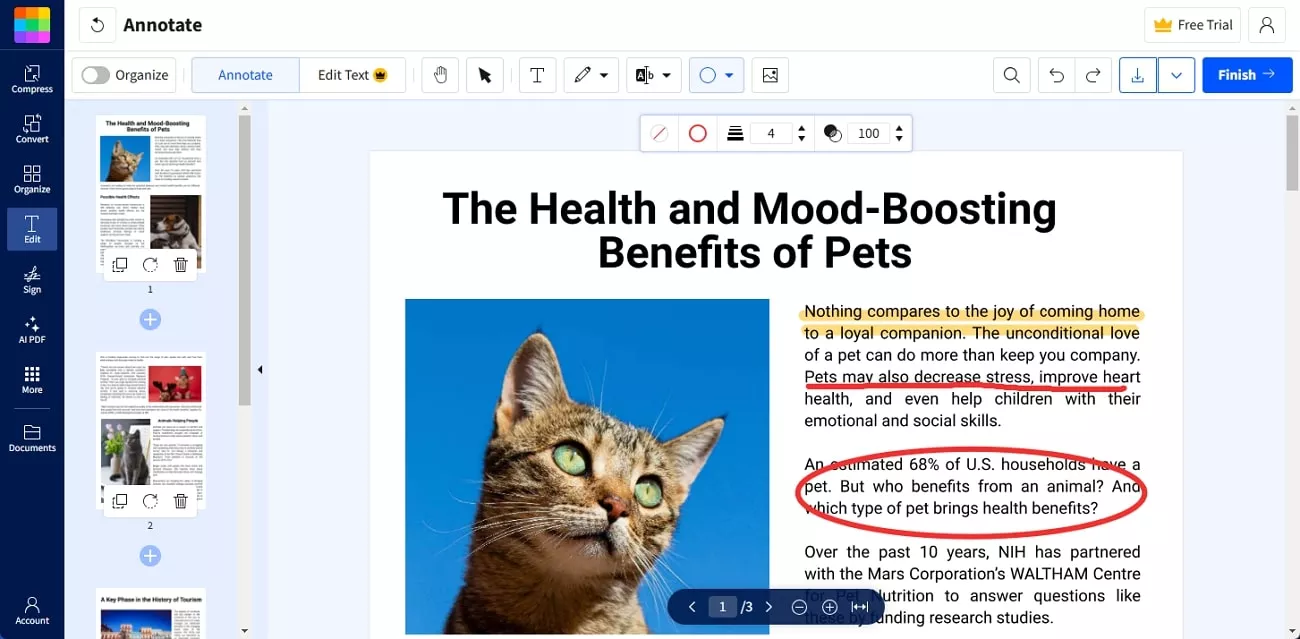1300x639 pixels.
Task: Select the Text tool
Action: [x=537, y=75]
